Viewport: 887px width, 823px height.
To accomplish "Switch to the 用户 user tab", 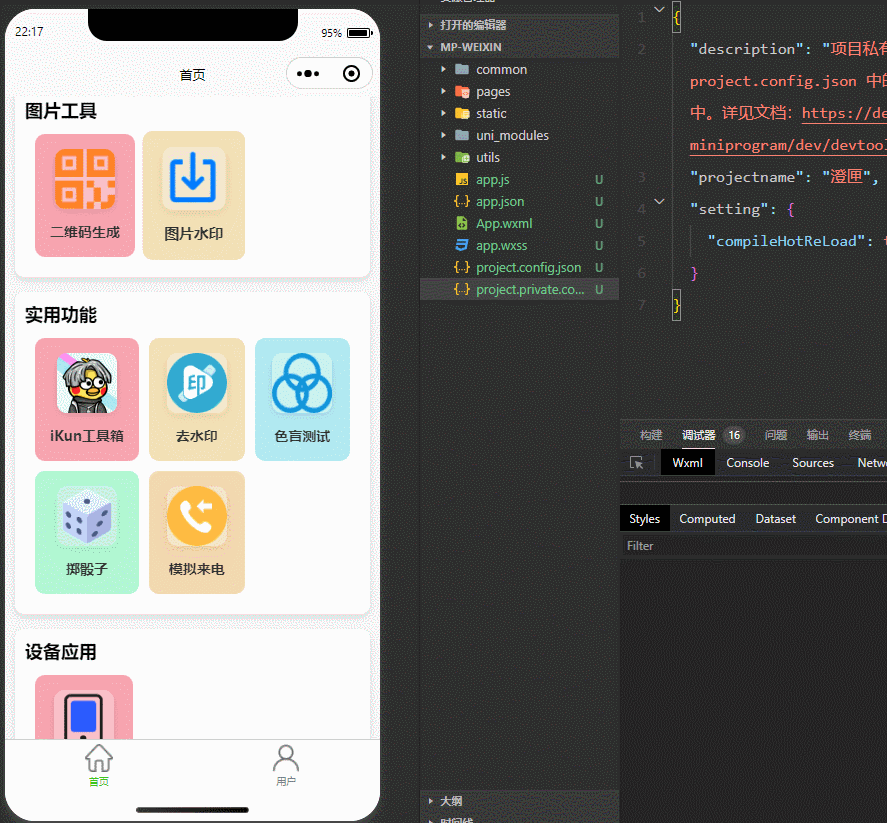I will tap(286, 765).
